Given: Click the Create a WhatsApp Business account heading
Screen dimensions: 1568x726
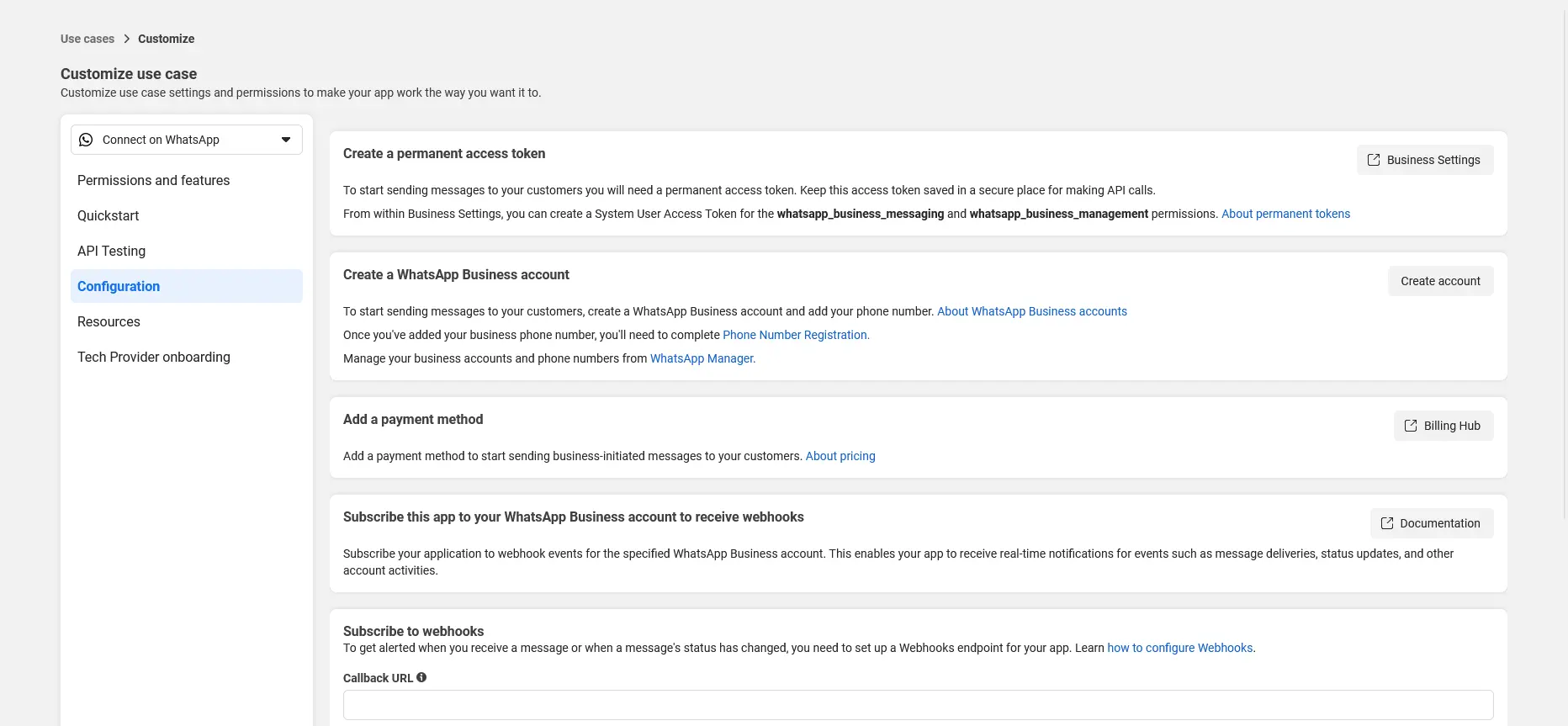Looking at the screenshot, I should point(456,274).
